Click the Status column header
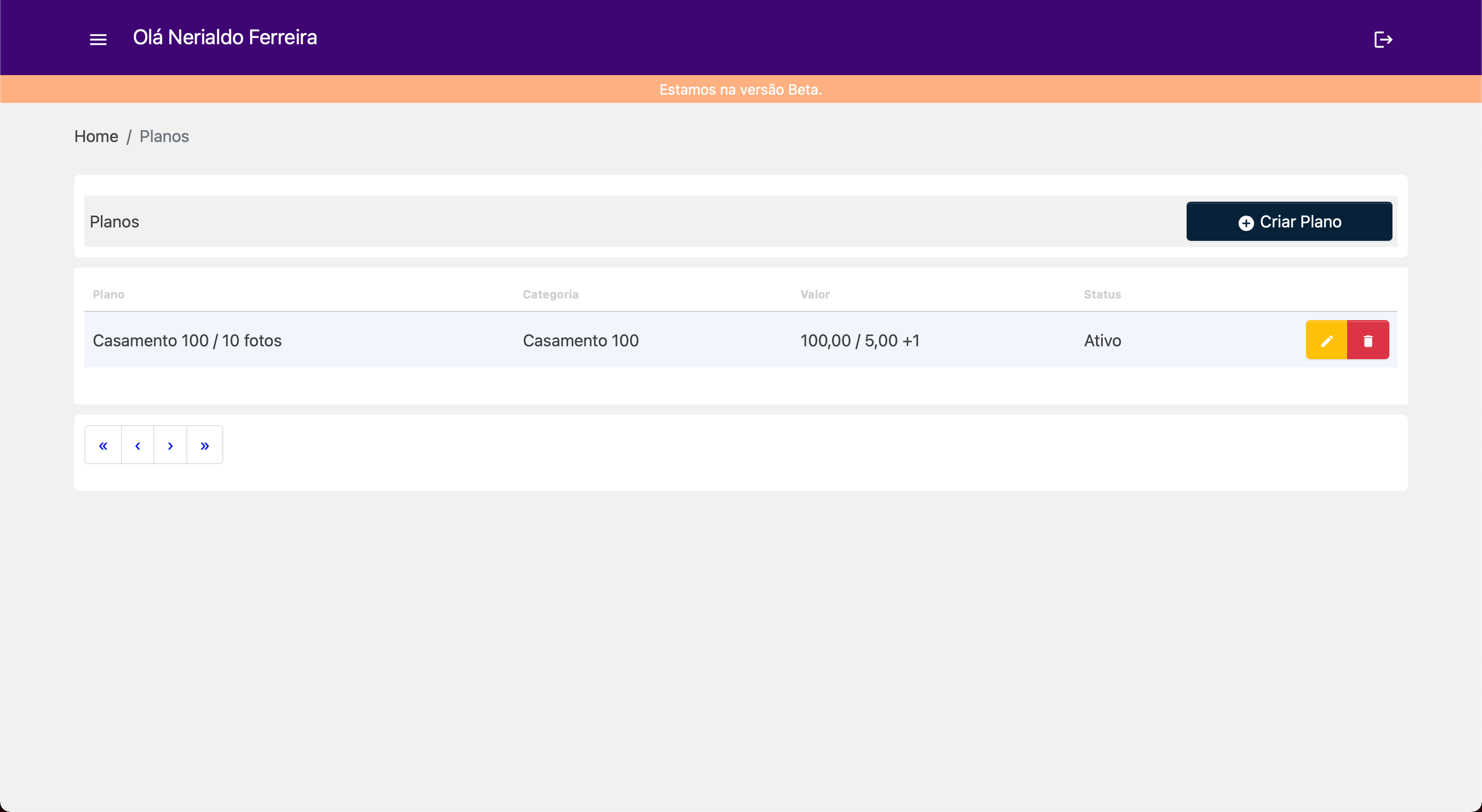Image resolution: width=1482 pixels, height=812 pixels. pyautogui.click(x=1102, y=295)
